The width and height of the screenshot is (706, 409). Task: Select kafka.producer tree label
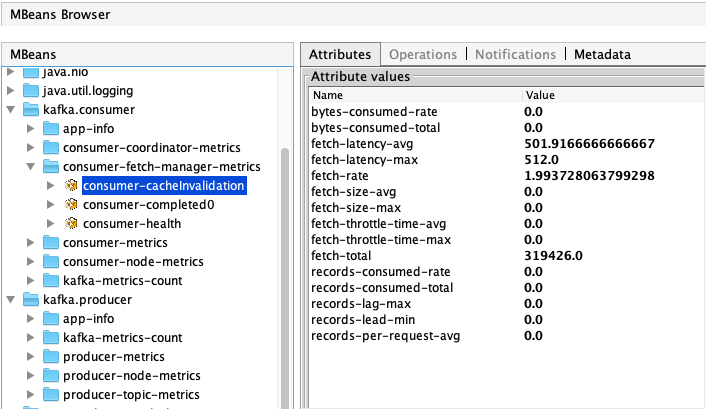click(87, 300)
